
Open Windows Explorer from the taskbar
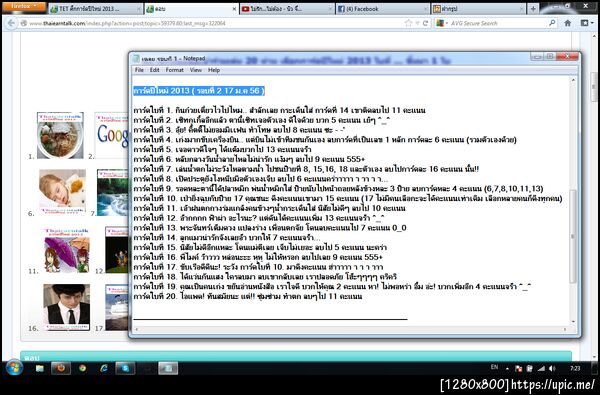(40, 368)
